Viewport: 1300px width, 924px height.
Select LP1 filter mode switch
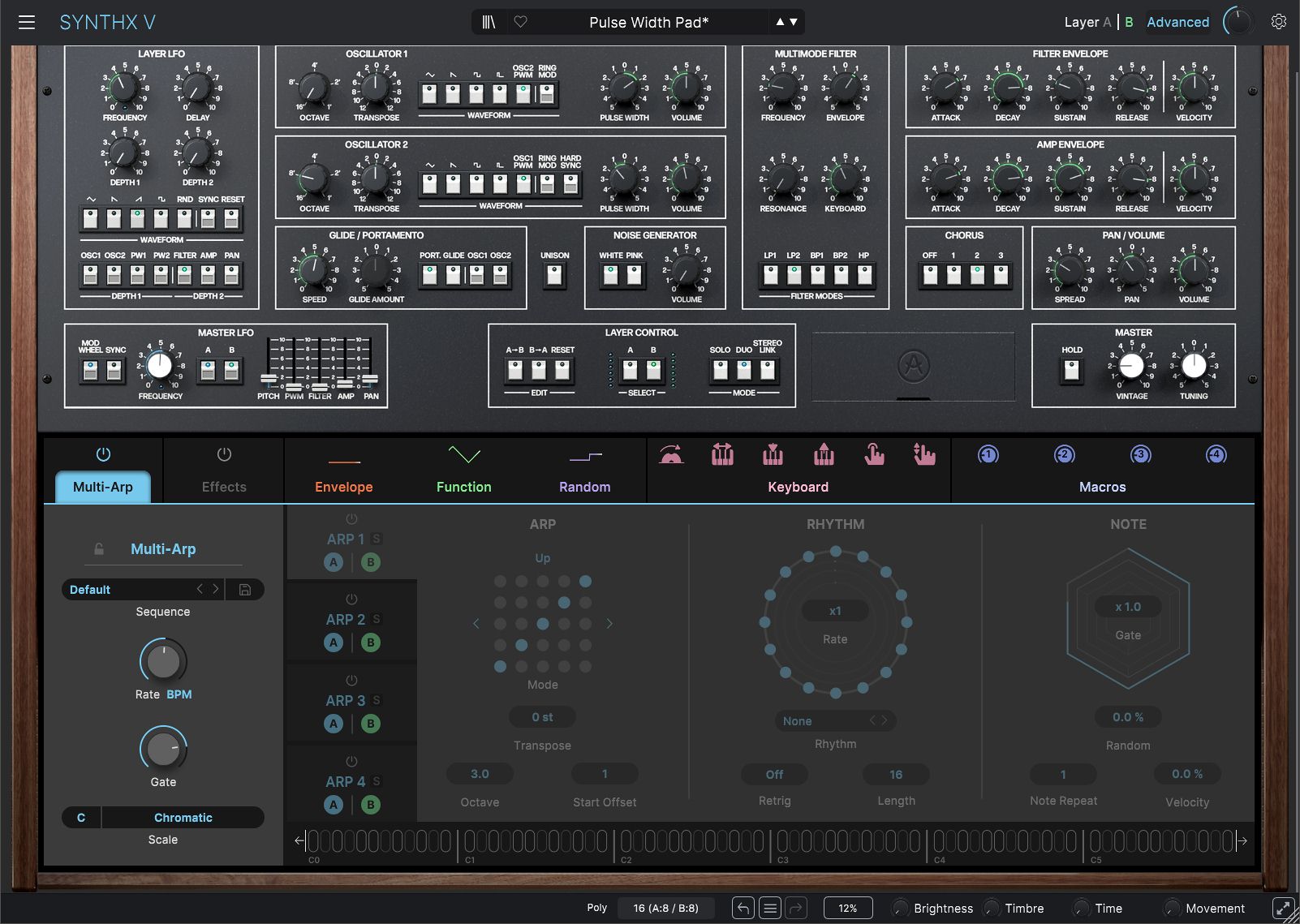(x=770, y=276)
